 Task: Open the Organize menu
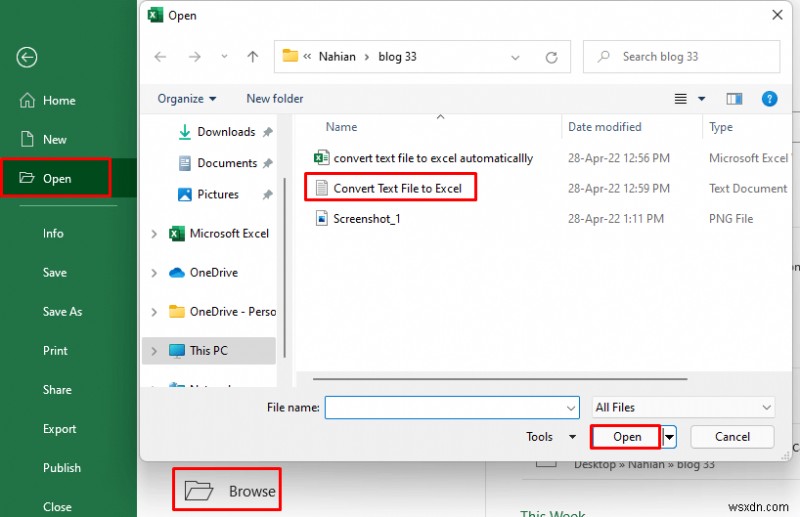pyautogui.click(x=186, y=99)
